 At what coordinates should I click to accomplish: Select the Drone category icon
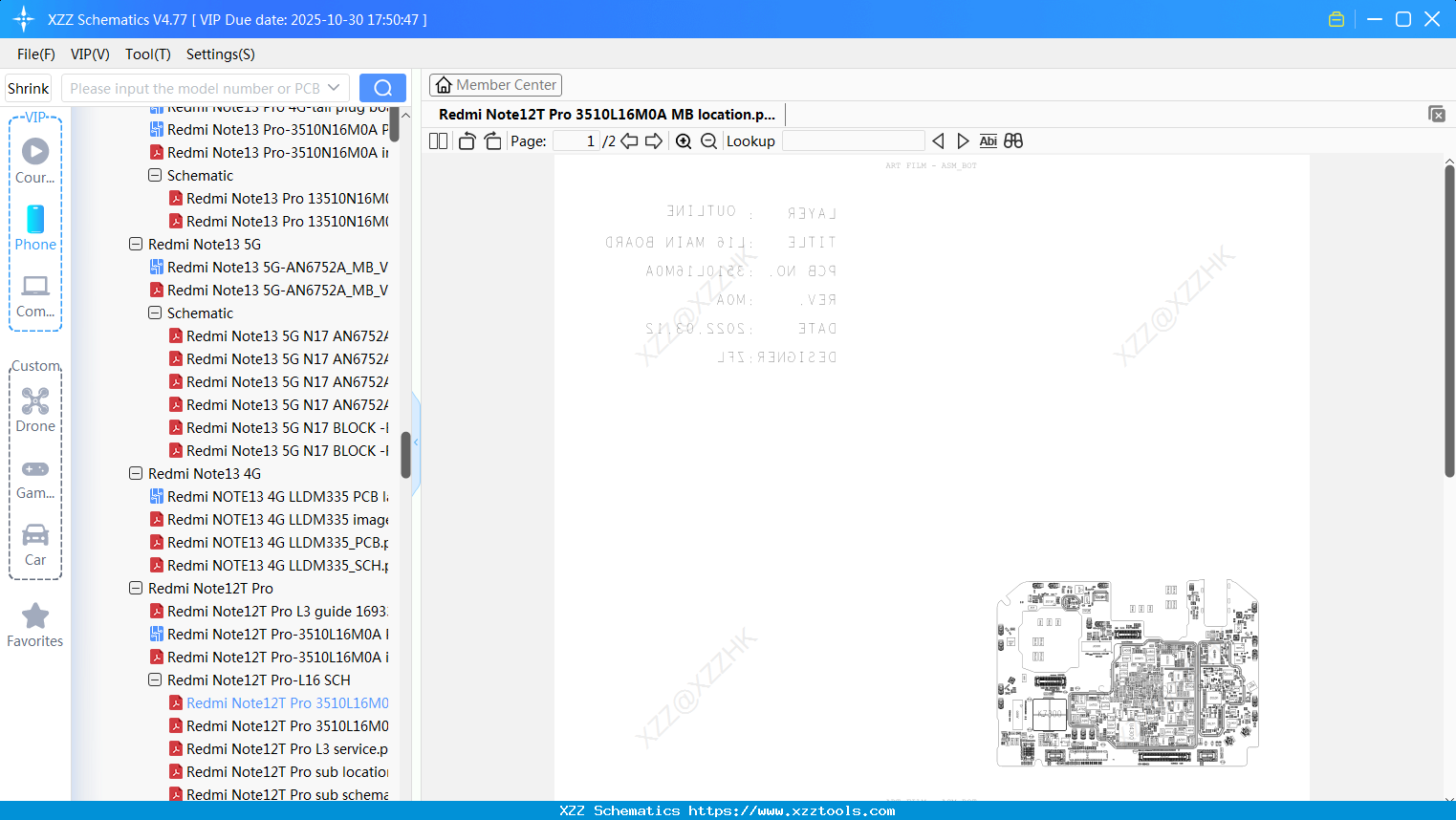click(x=35, y=409)
